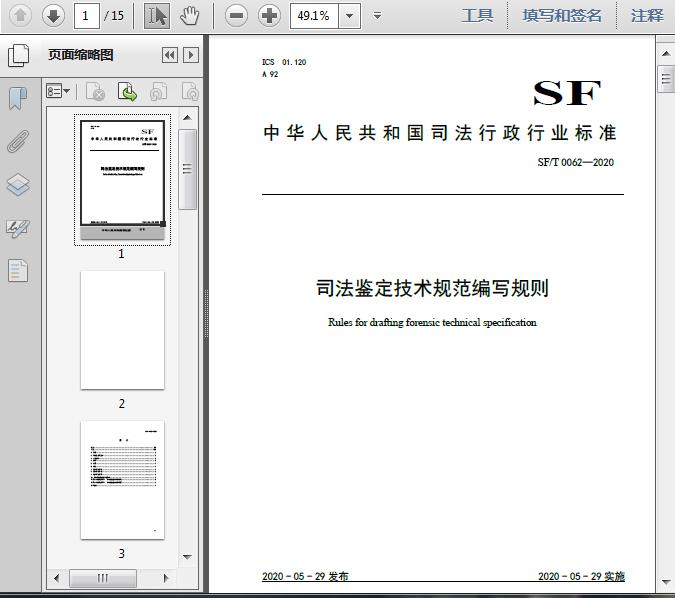
Task: Zoom out with the minus button
Action: 236,15
